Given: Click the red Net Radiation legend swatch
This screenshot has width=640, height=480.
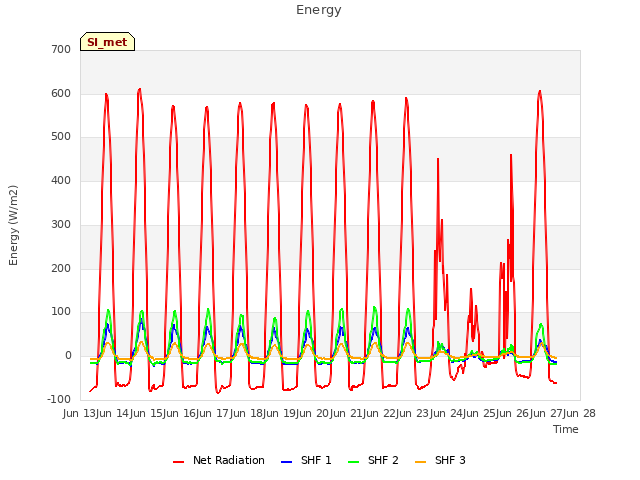Looking at the screenshot, I should coord(178,462).
